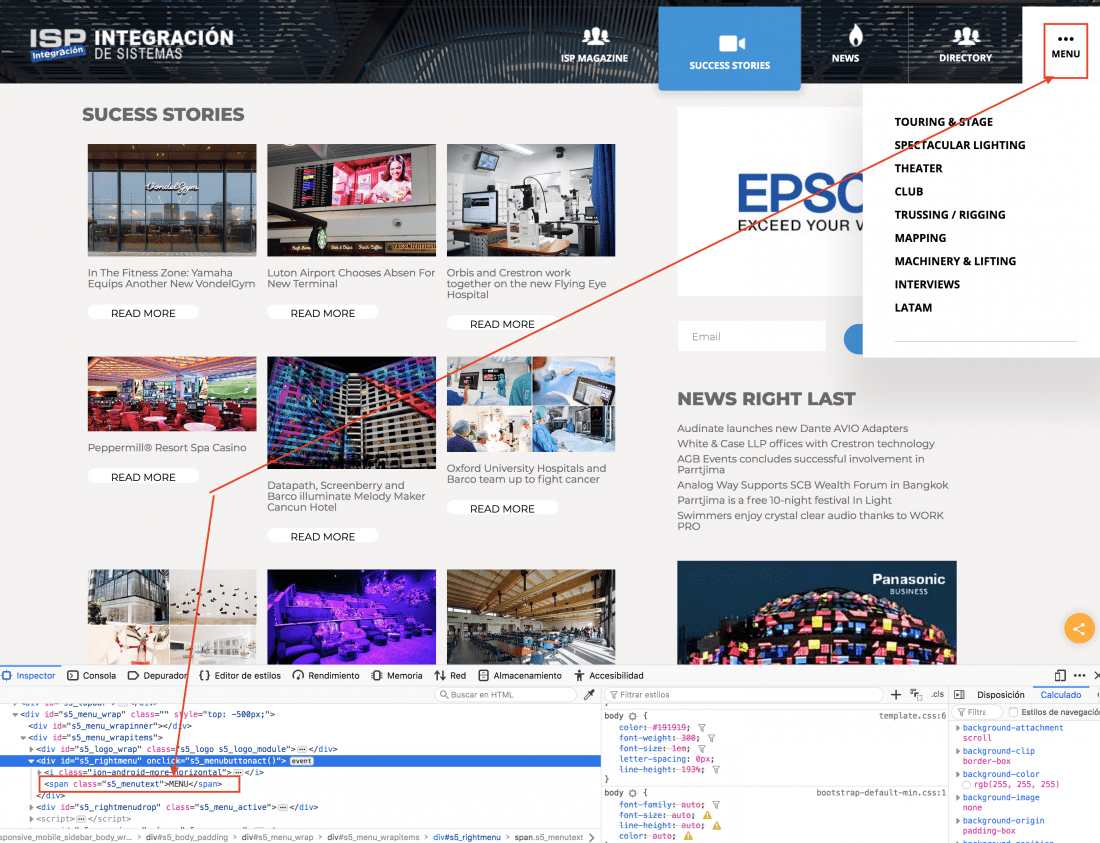The width and height of the screenshot is (1100, 843).
Task: Expand computed background-attachment property
Action: coord(958,728)
